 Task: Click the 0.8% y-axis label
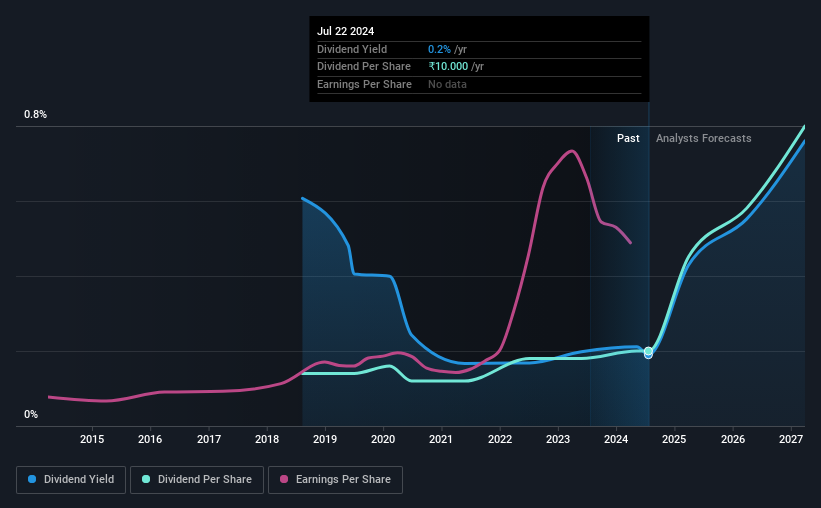(35, 114)
